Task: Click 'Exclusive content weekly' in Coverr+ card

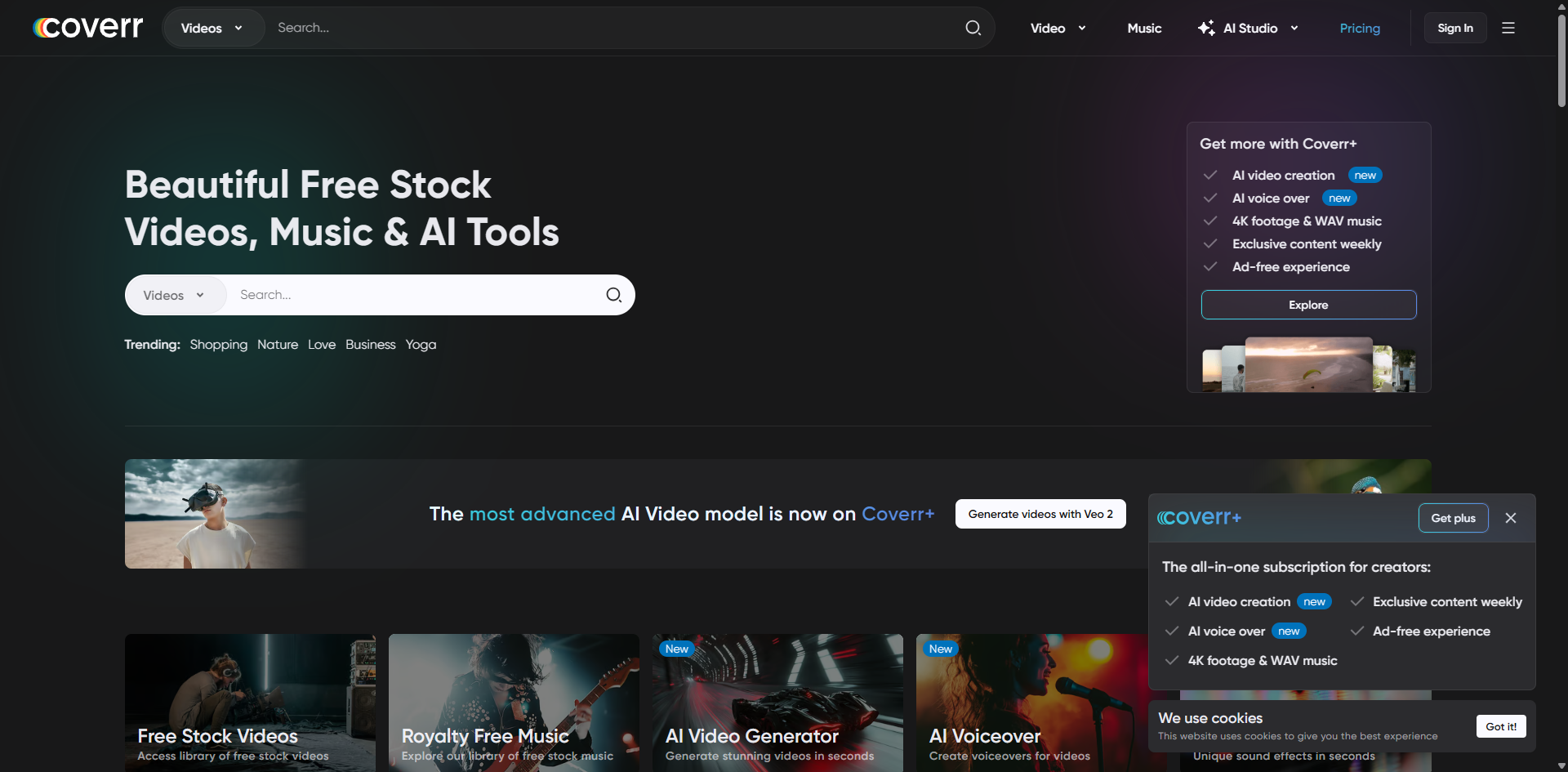Action: [1307, 244]
